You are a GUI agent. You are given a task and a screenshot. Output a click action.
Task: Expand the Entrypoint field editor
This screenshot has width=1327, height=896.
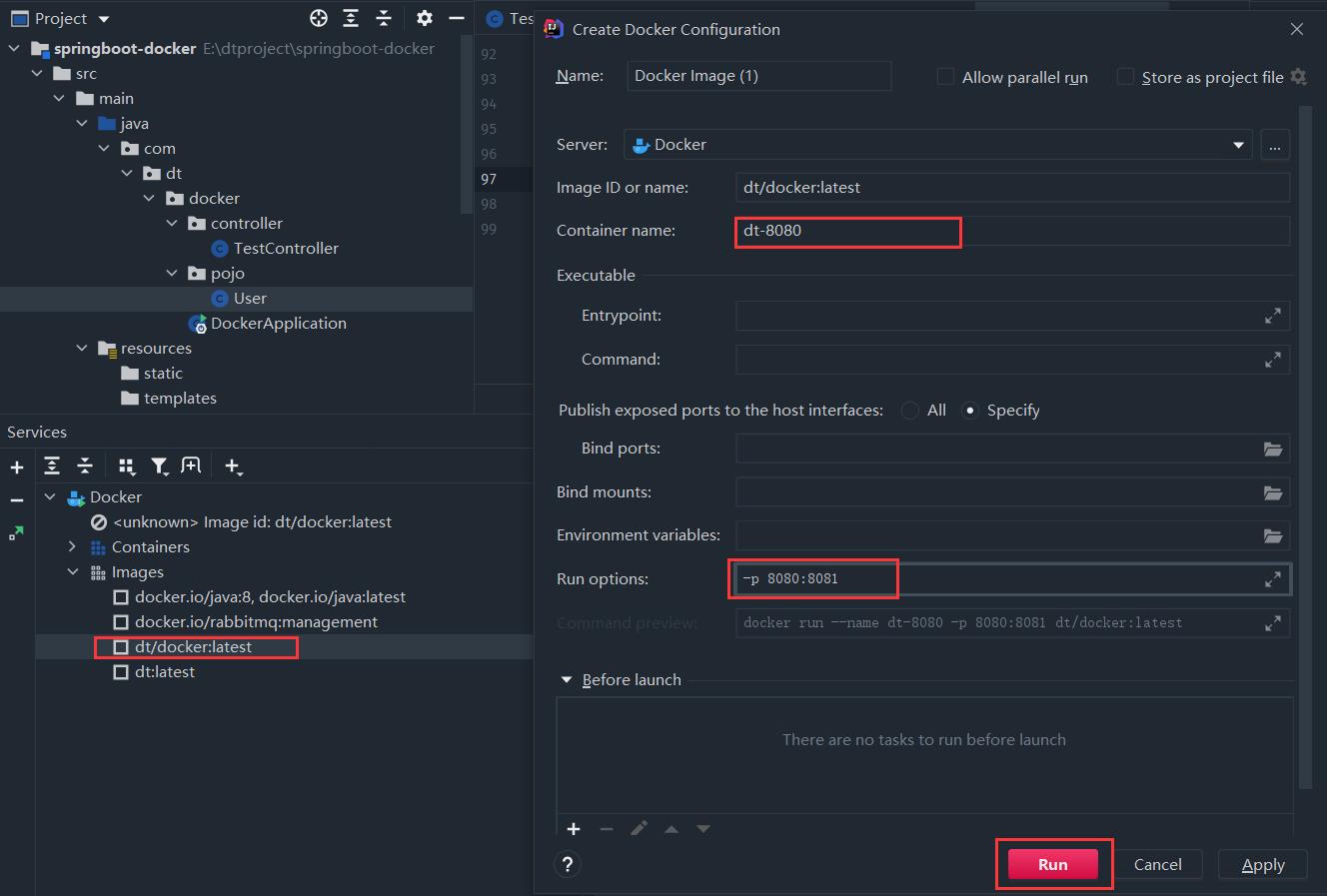coord(1273,316)
